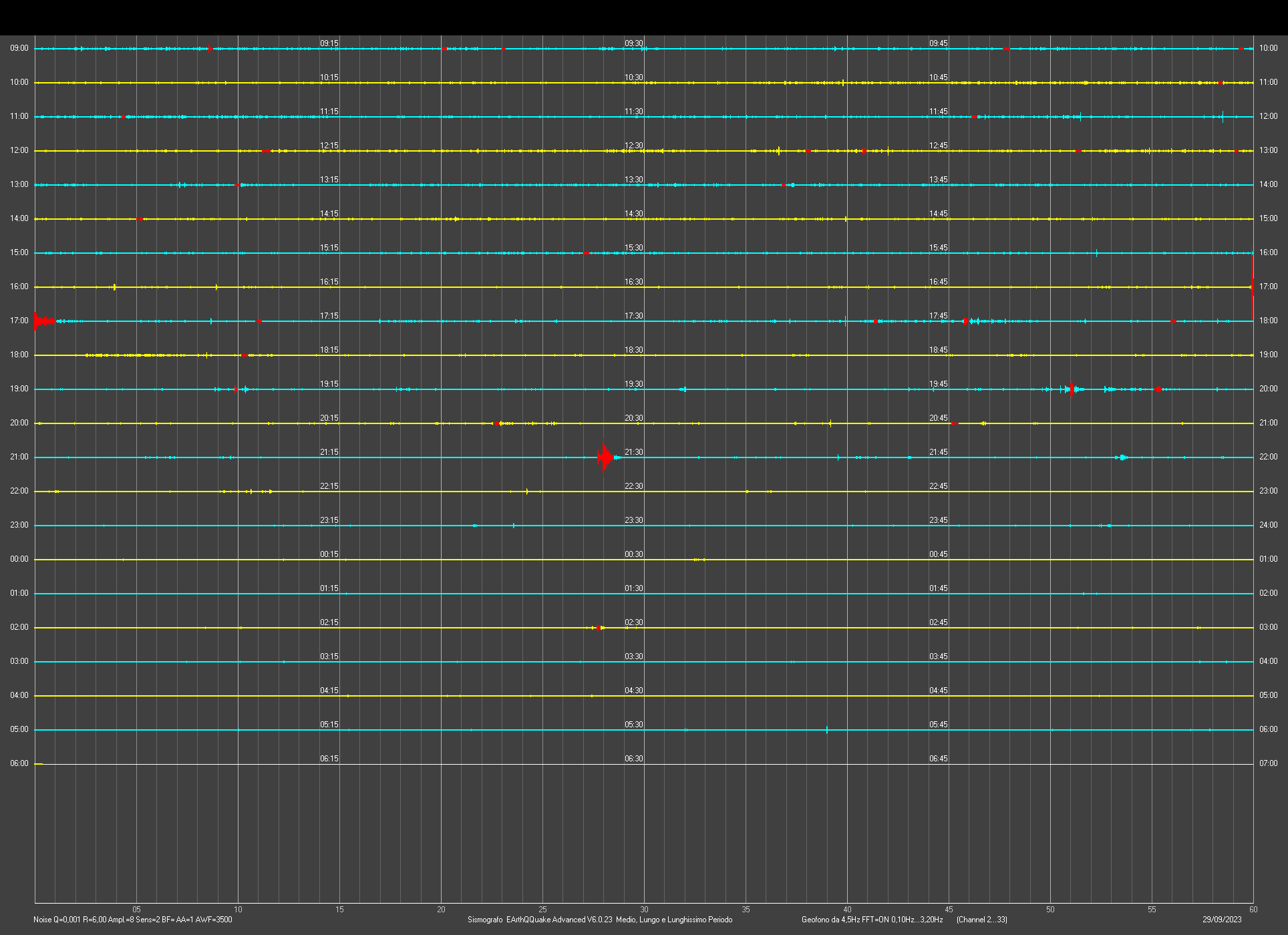
Task: Click the 'Sismografo EArthQQuake Advanced V6.0.23' text
Action: coord(540,920)
